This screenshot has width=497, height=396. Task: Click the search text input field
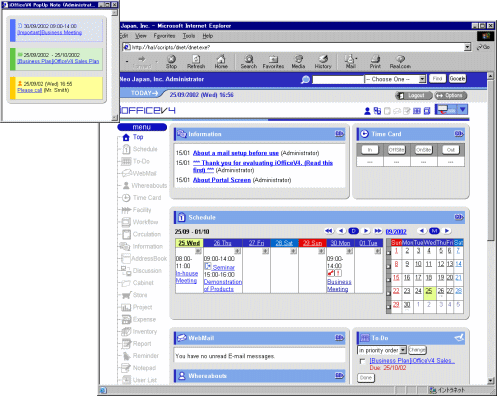(x=338, y=79)
